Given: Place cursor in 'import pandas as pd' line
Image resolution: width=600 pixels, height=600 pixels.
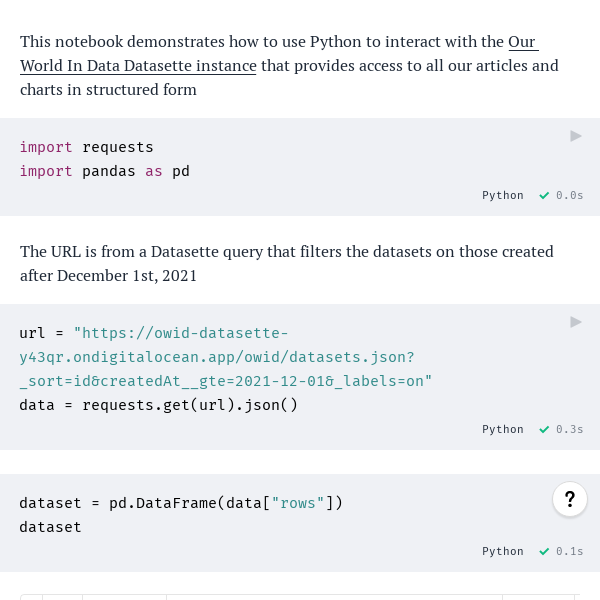Looking at the screenshot, I should [x=104, y=171].
